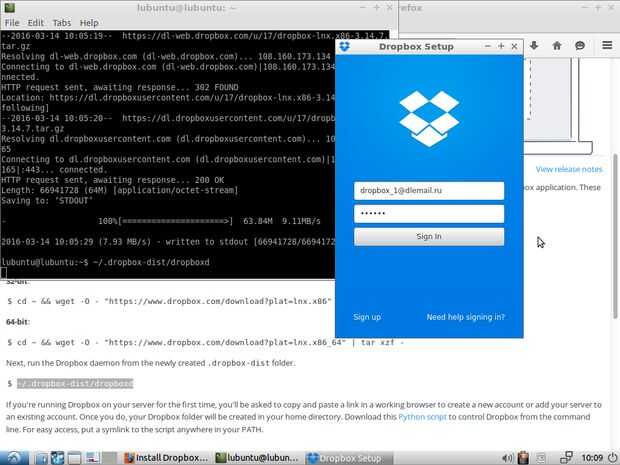Viewport: 620px width, 465px height.
Task: Maximize the Dropbox Setup window
Action: 501,46
